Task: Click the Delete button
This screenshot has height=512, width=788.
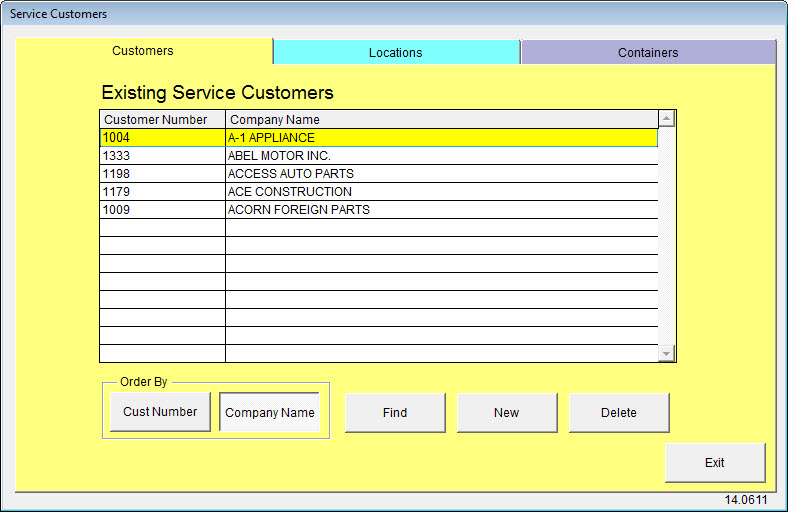Action: coord(619,413)
